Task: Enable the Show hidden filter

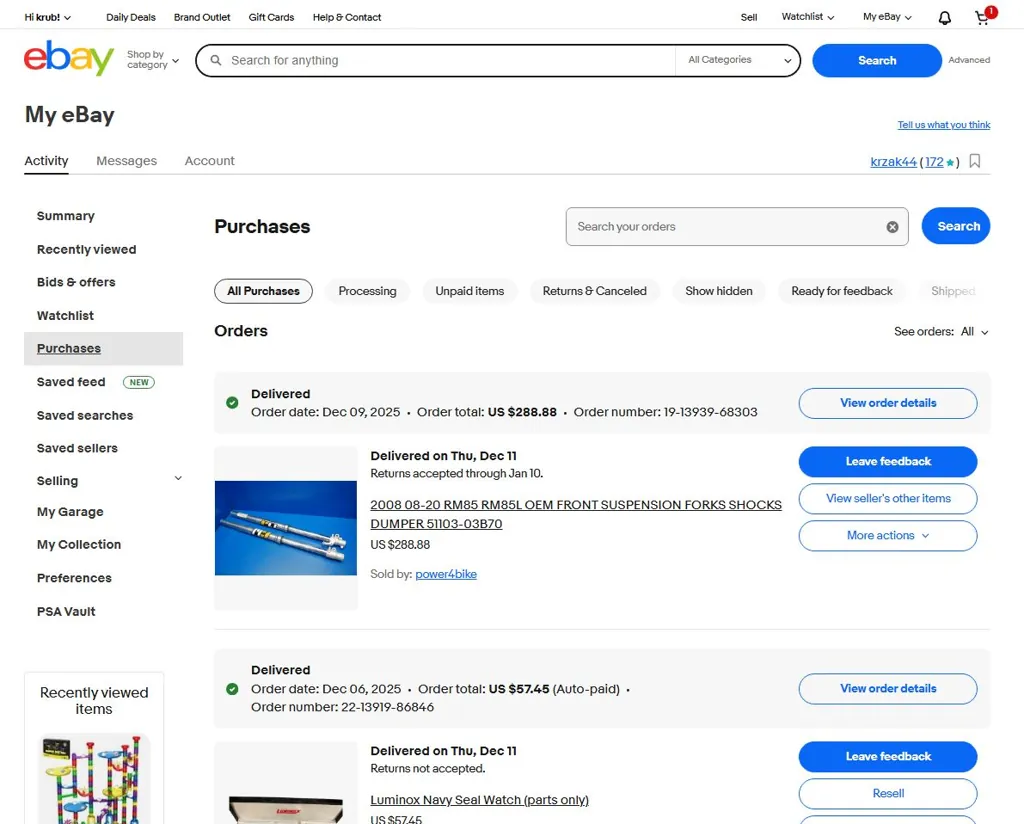Action: click(x=718, y=291)
